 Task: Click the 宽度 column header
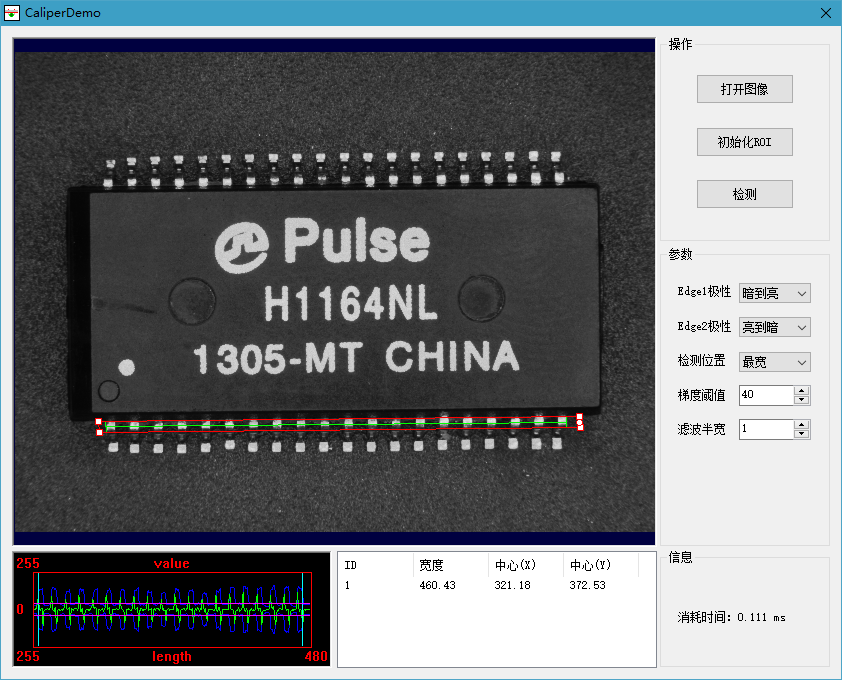tap(450, 565)
